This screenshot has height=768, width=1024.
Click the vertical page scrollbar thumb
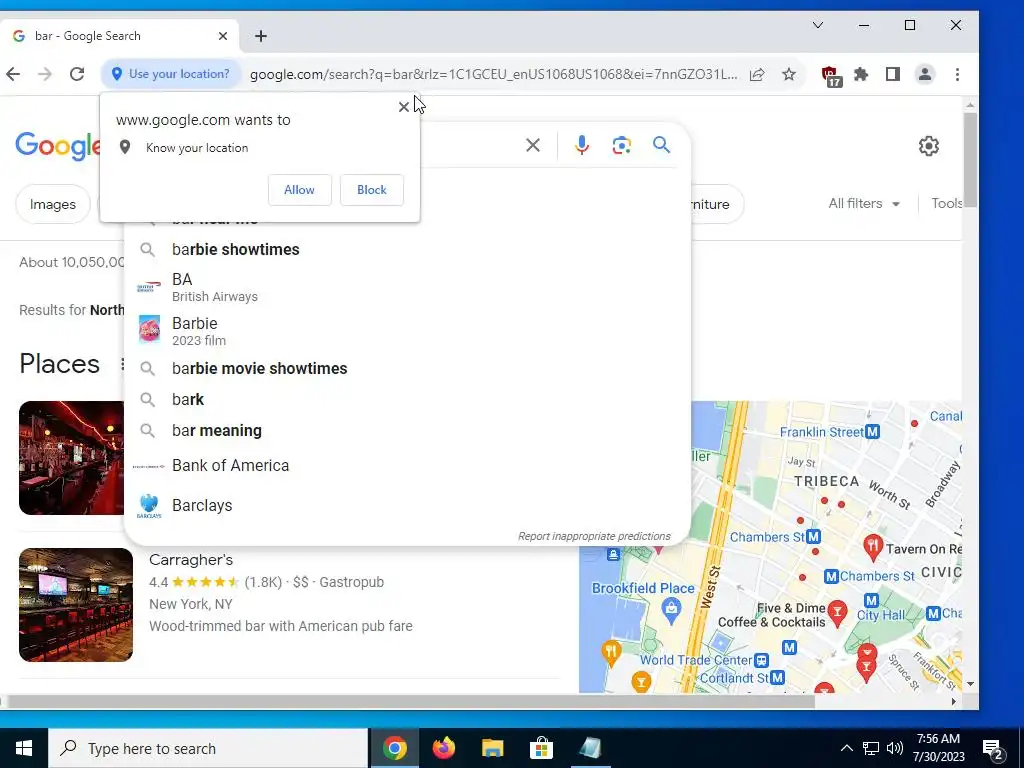pos(970,160)
